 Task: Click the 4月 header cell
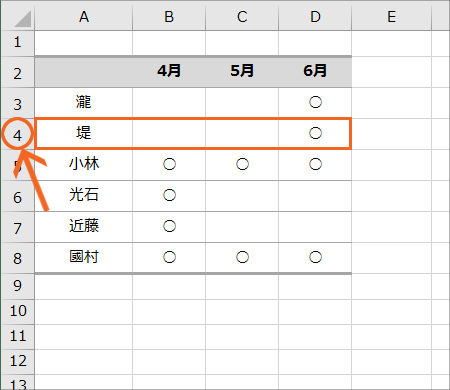(169, 72)
